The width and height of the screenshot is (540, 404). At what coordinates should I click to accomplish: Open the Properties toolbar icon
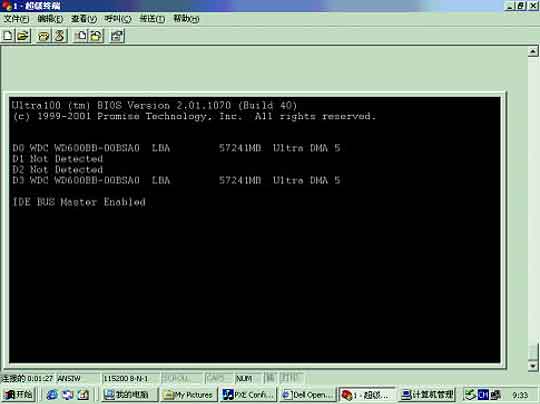pyautogui.click(x=117, y=35)
